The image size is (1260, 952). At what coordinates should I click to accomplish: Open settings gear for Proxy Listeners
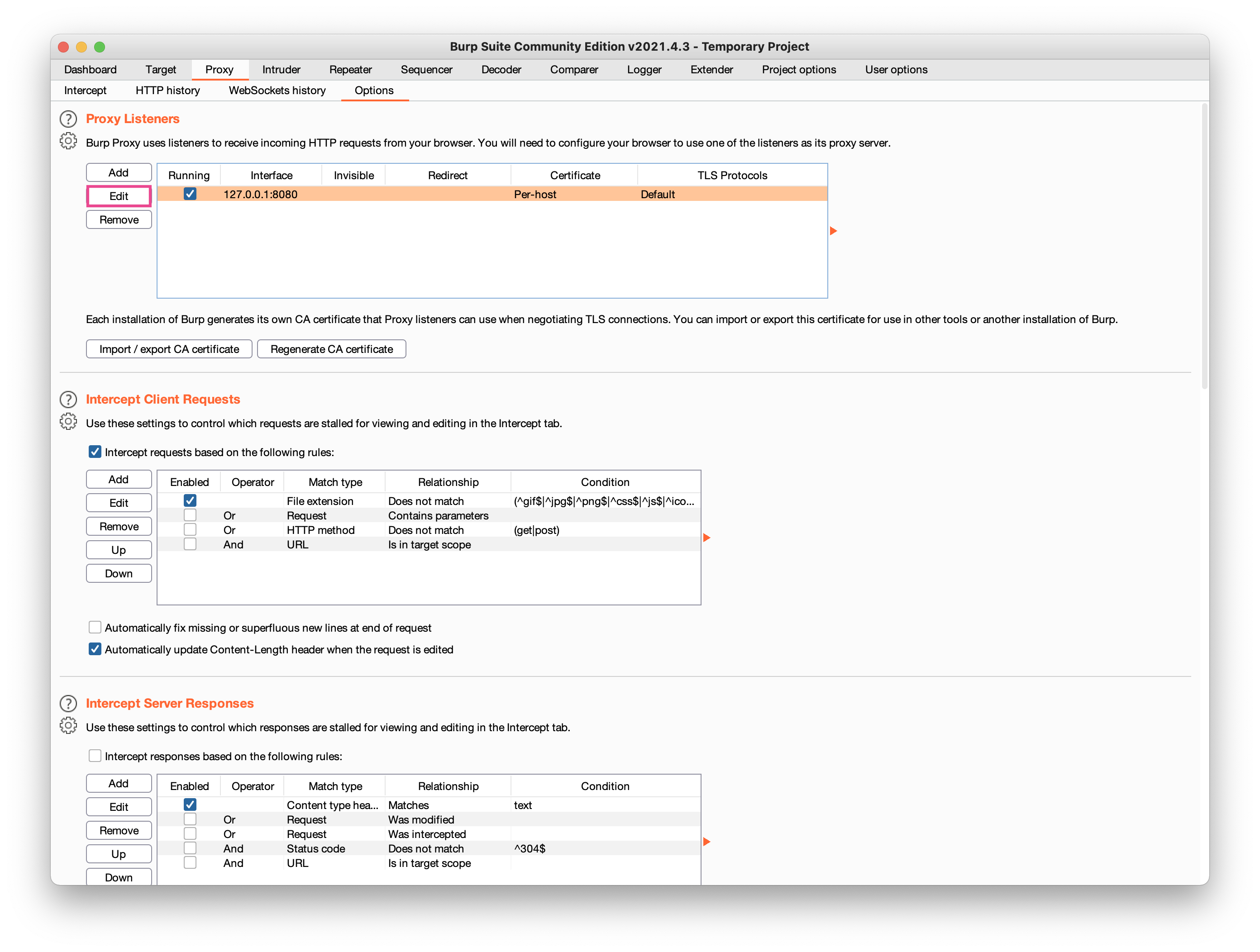pos(68,141)
